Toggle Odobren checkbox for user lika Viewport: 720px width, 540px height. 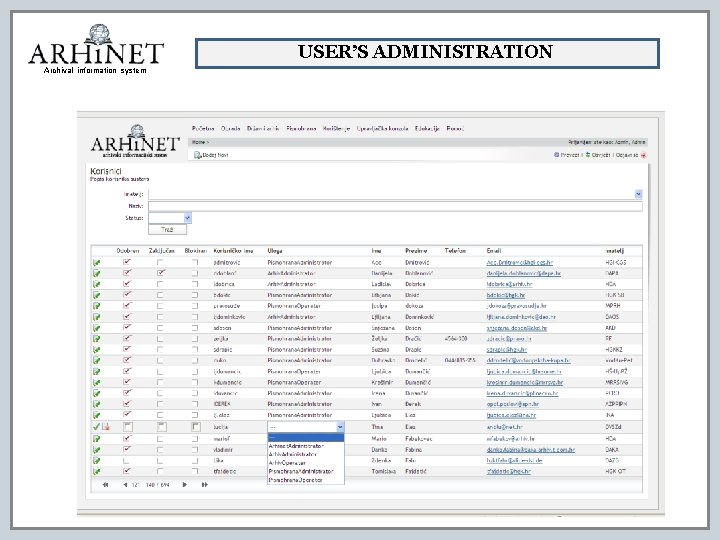click(x=126, y=461)
